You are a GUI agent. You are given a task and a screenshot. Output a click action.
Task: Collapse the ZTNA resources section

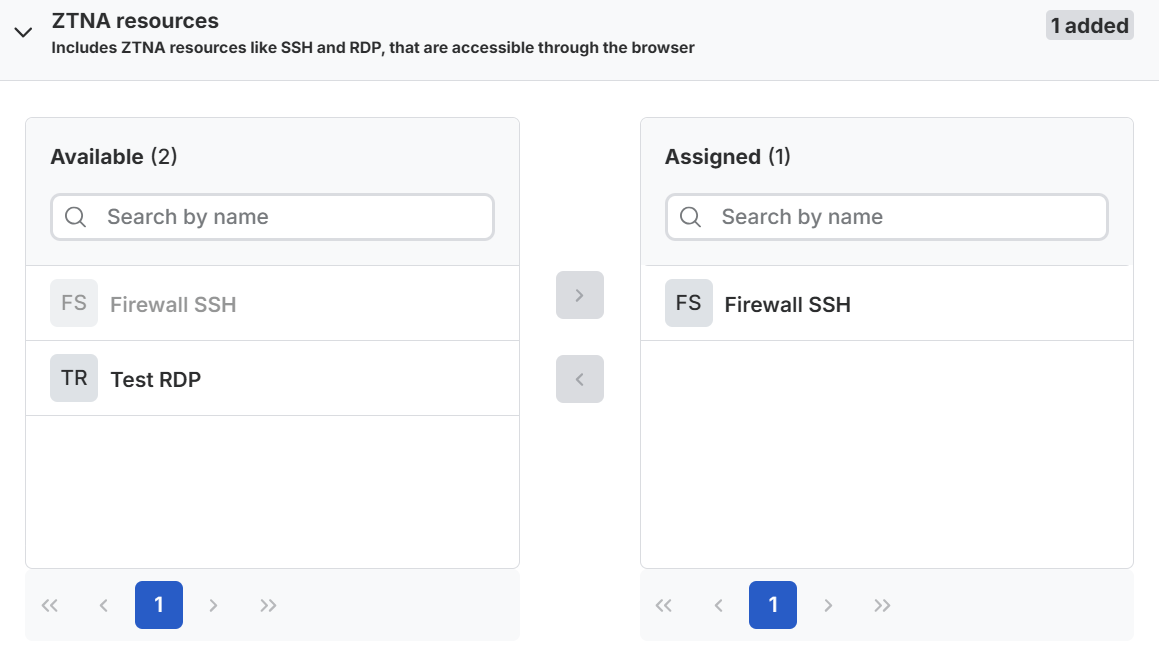coord(23,31)
